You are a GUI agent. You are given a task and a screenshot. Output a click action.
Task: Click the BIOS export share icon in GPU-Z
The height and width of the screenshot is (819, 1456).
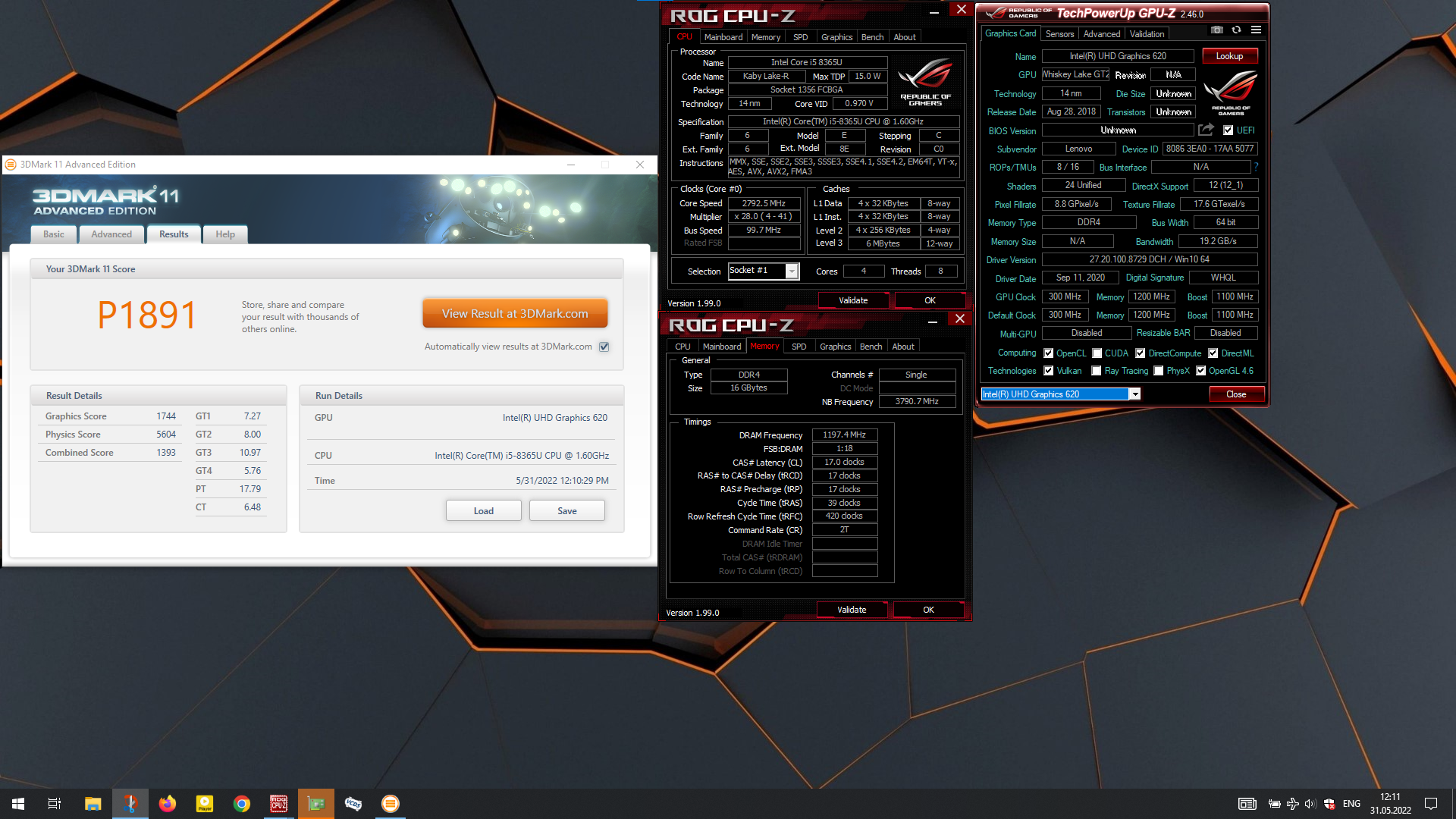[1206, 130]
